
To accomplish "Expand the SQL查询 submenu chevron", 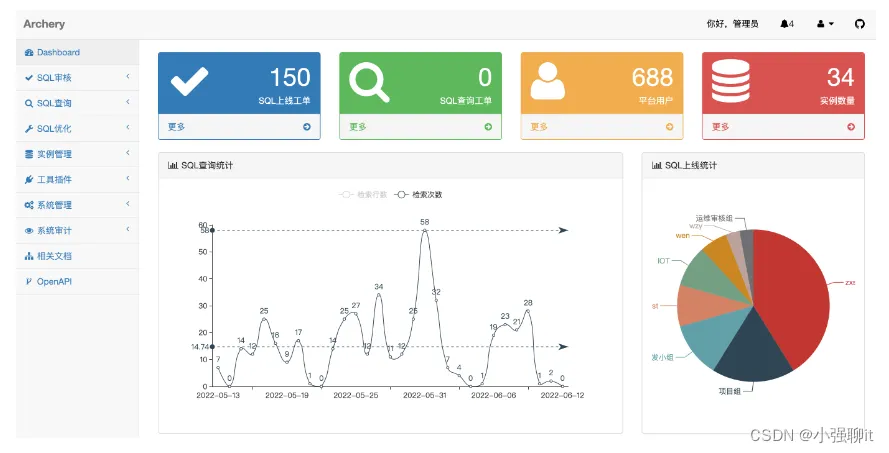I will coord(128,102).
